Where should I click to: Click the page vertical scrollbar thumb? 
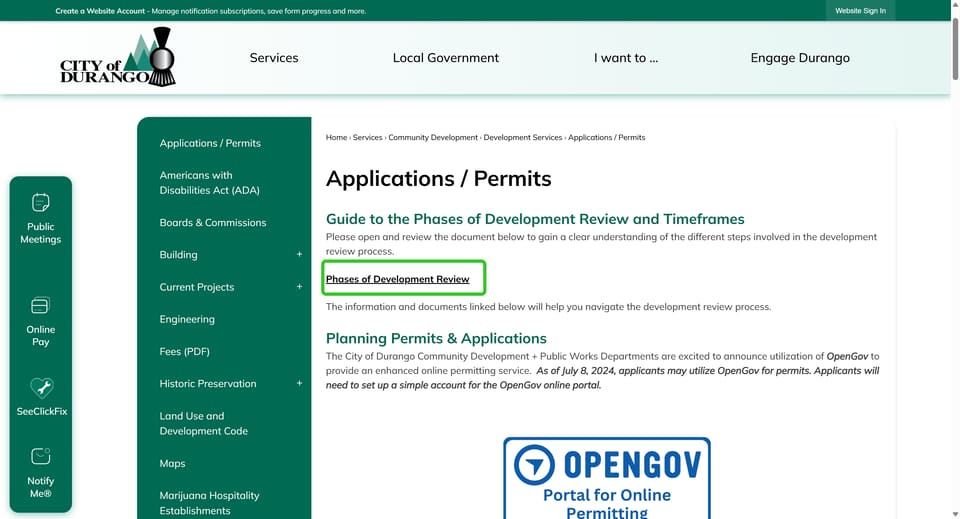tap(955, 48)
